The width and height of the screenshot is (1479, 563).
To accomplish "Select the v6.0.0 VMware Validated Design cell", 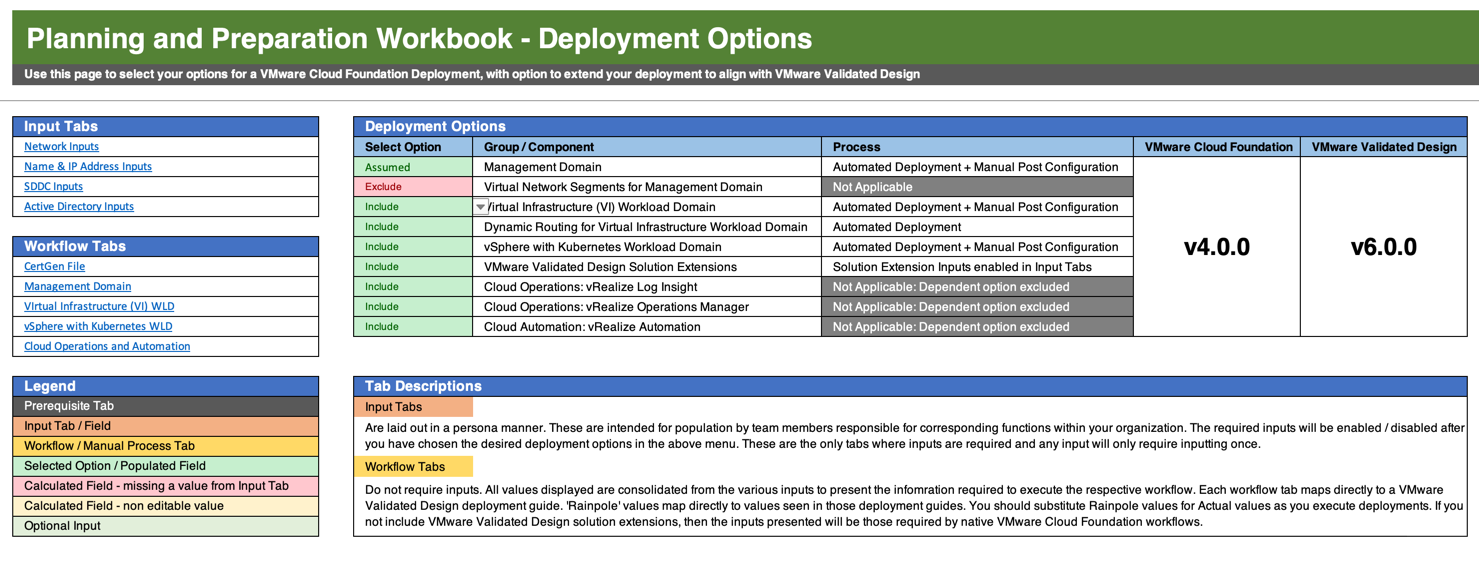I will [1383, 247].
